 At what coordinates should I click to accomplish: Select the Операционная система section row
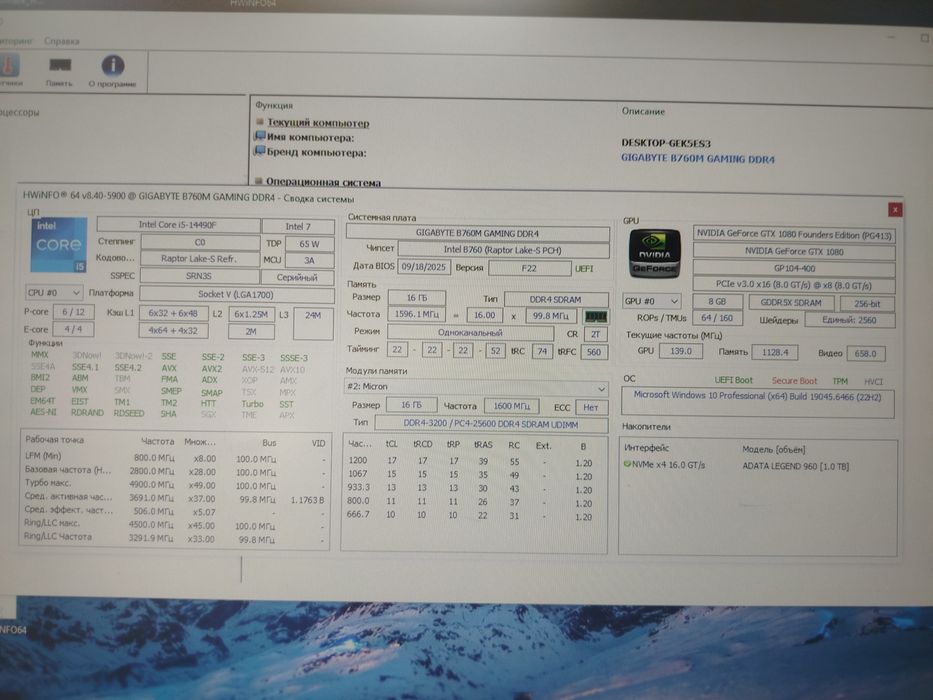click(x=323, y=182)
